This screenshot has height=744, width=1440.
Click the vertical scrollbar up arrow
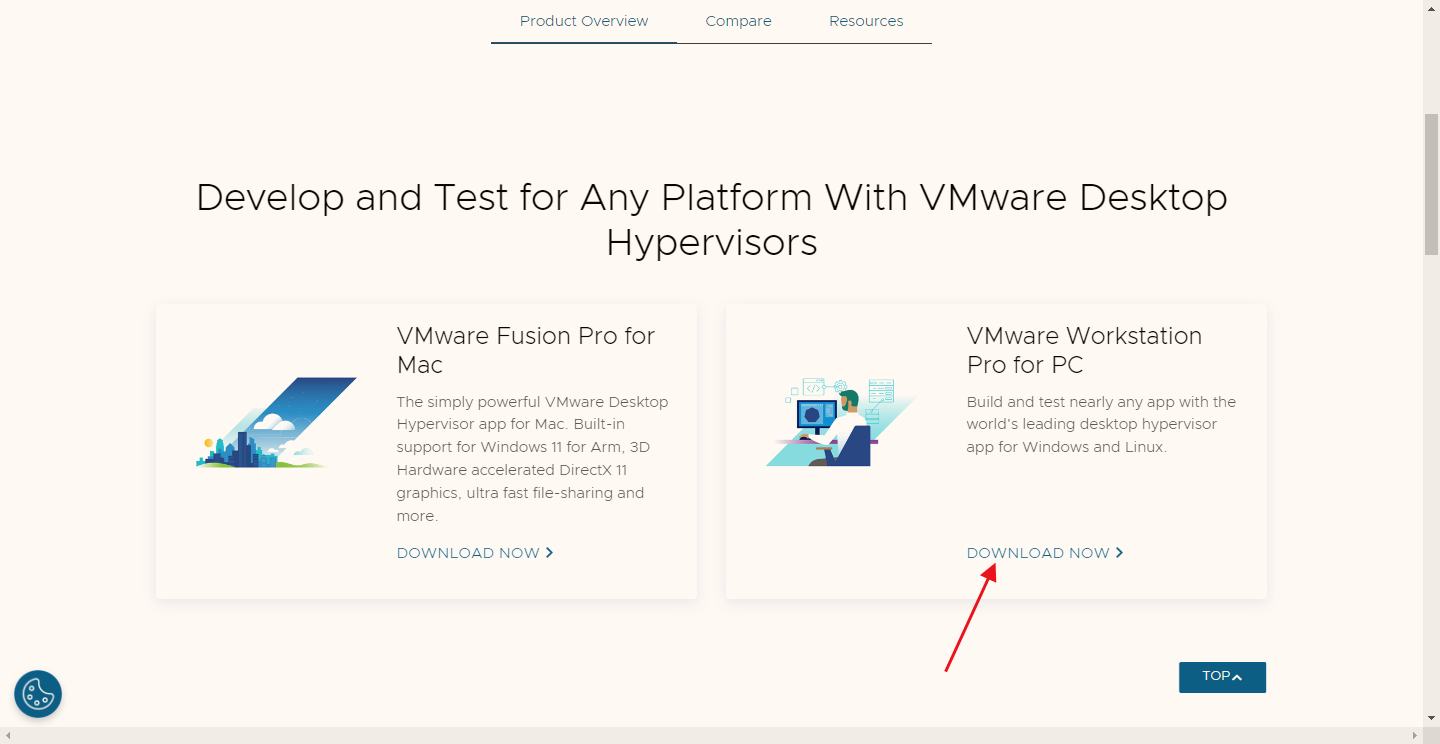click(1431, 8)
